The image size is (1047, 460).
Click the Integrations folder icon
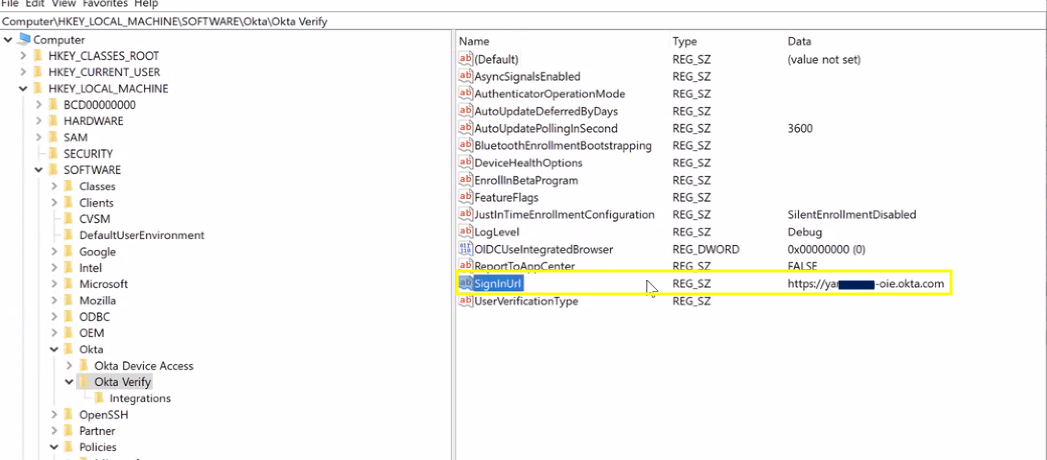pos(100,398)
